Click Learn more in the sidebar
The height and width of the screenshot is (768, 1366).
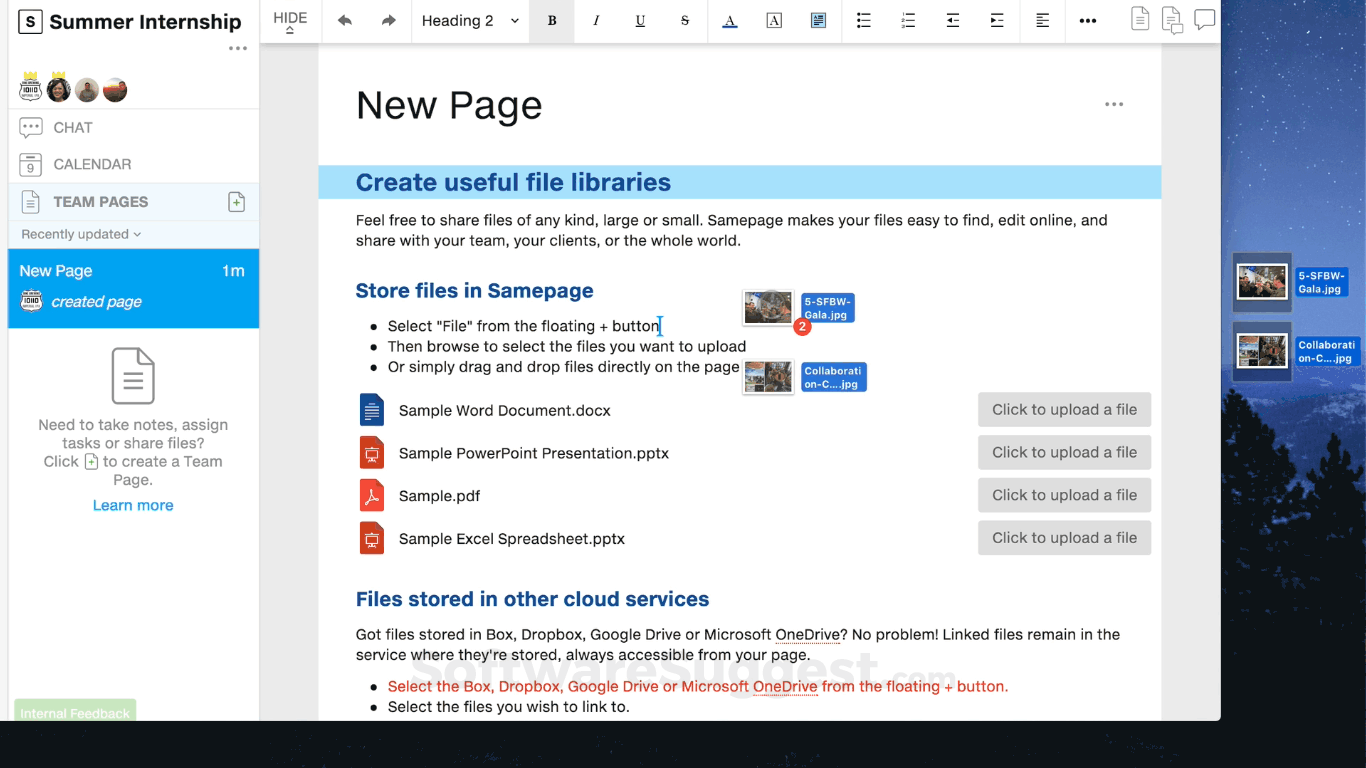132,505
